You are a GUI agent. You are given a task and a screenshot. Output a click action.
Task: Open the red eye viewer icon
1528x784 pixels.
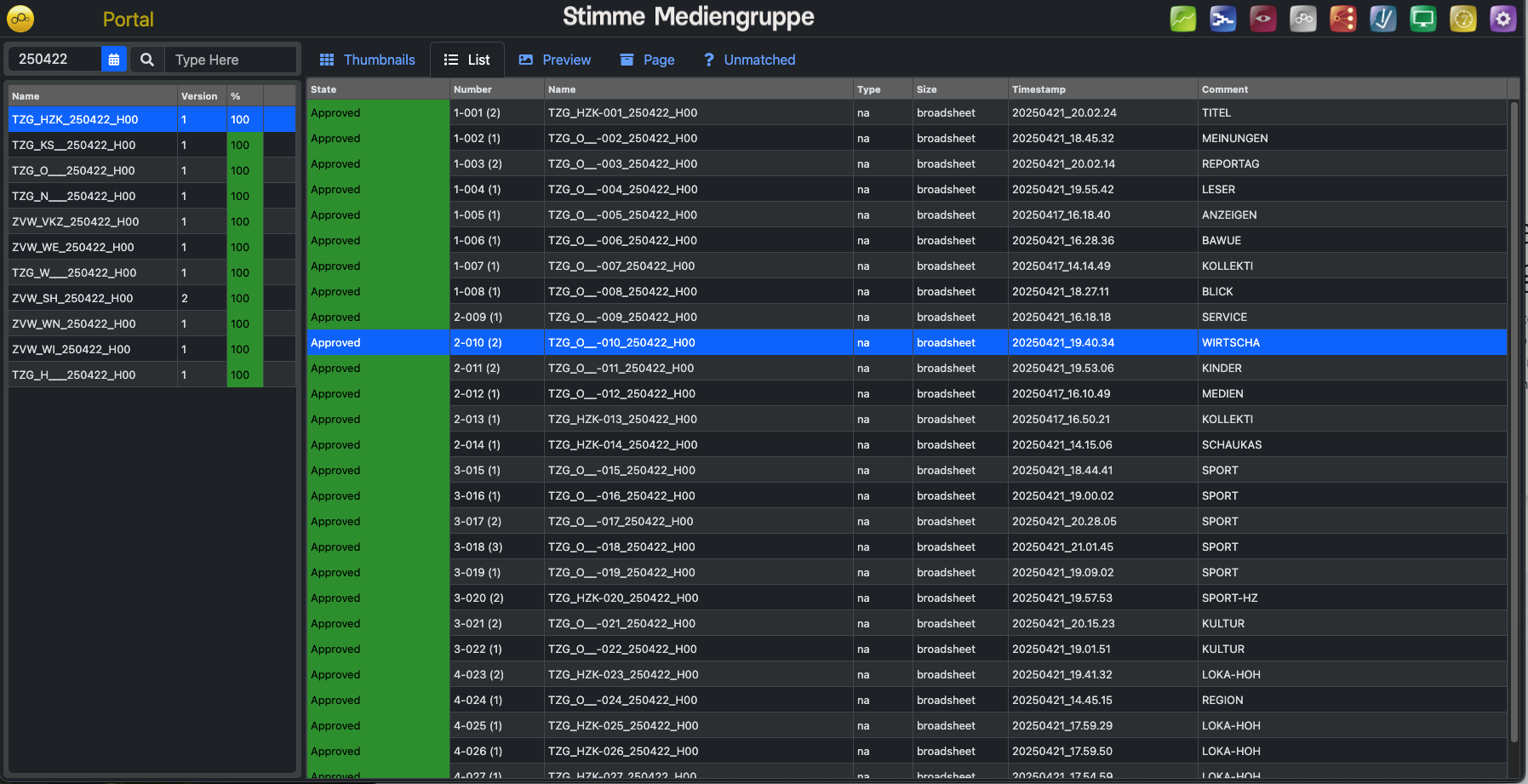click(1262, 19)
